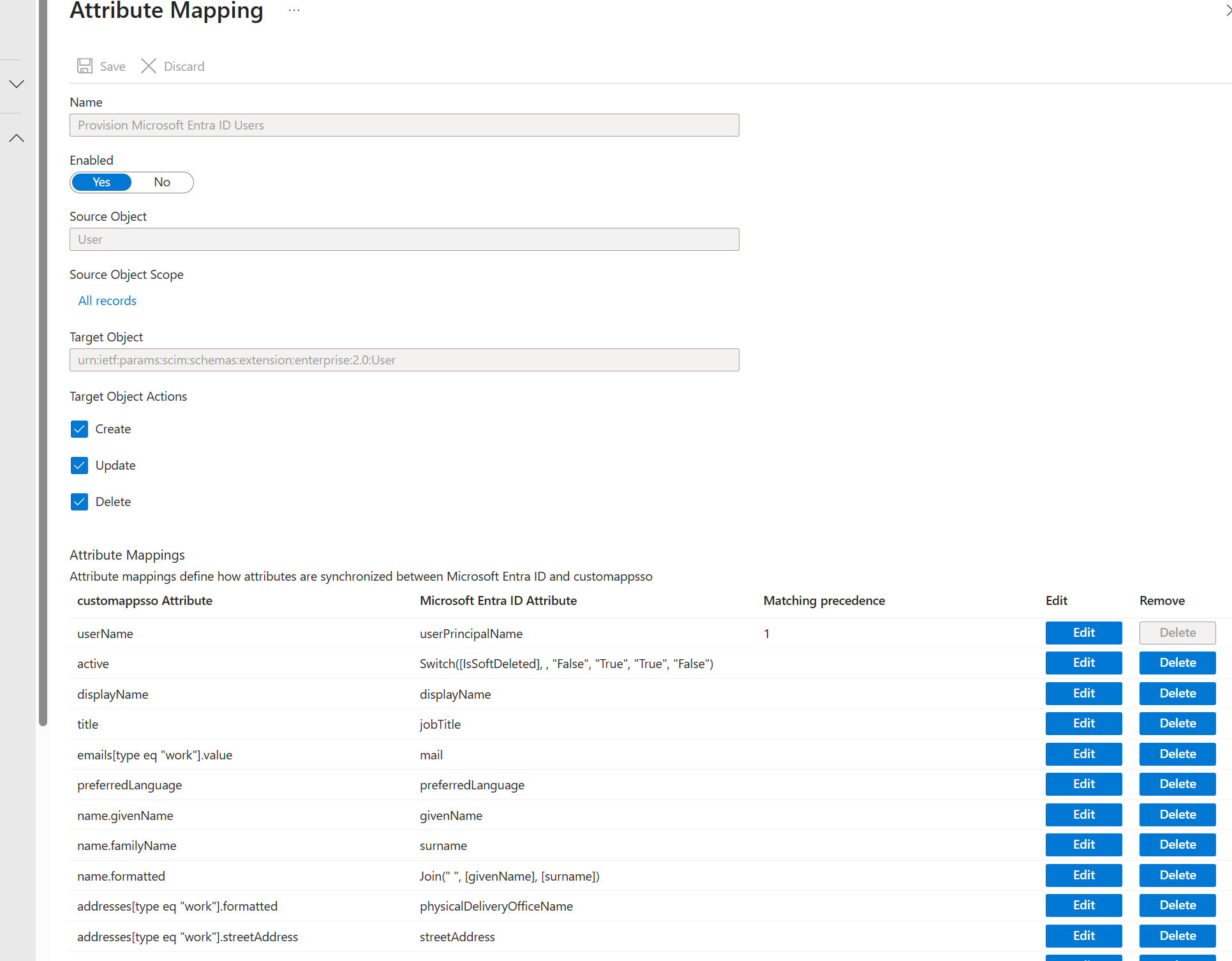
Task: Edit the addresses work formatted mapping
Action: click(x=1084, y=905)
